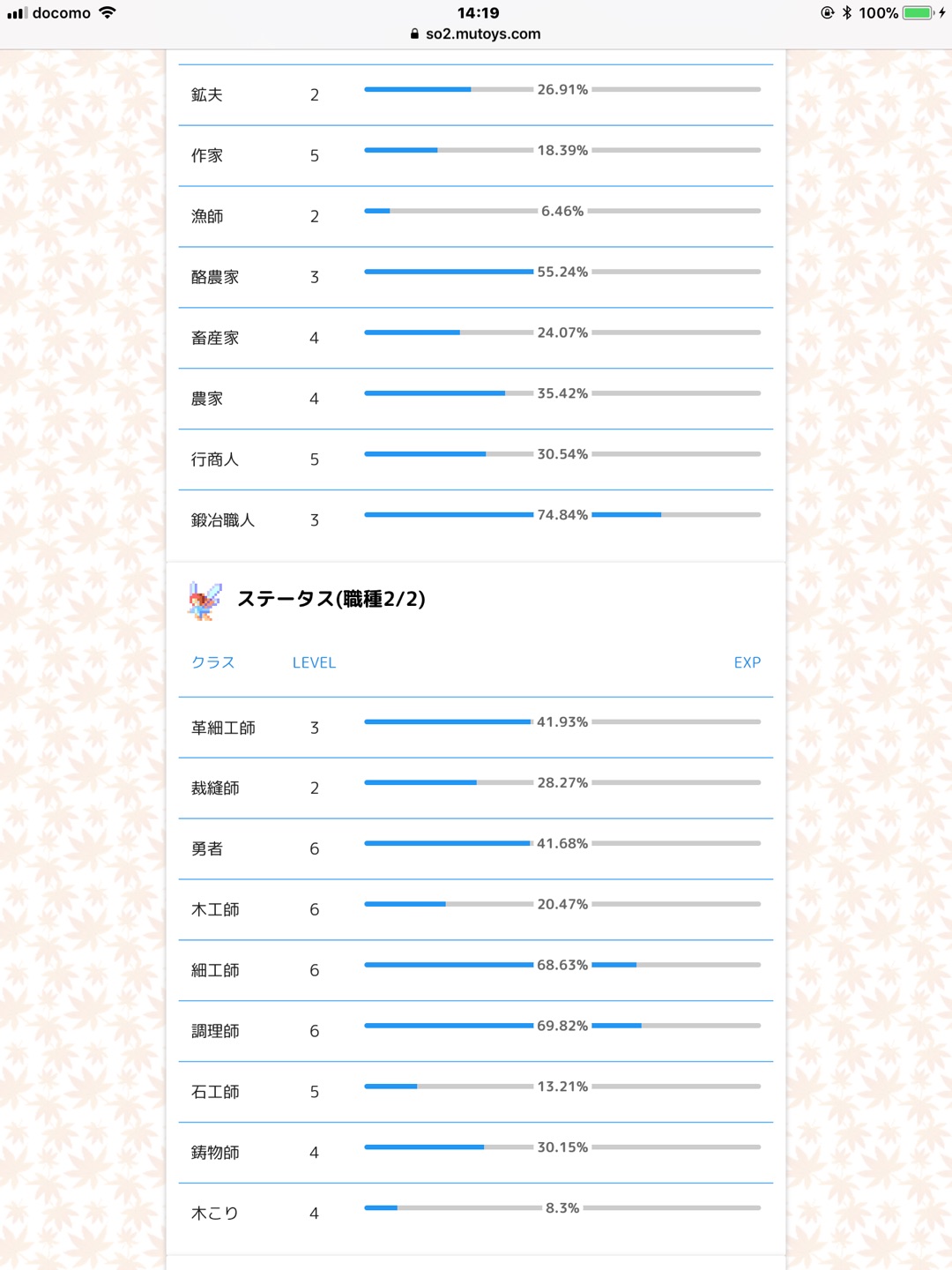
Task: Click the 木こり class name
Action: (215, 1214)
